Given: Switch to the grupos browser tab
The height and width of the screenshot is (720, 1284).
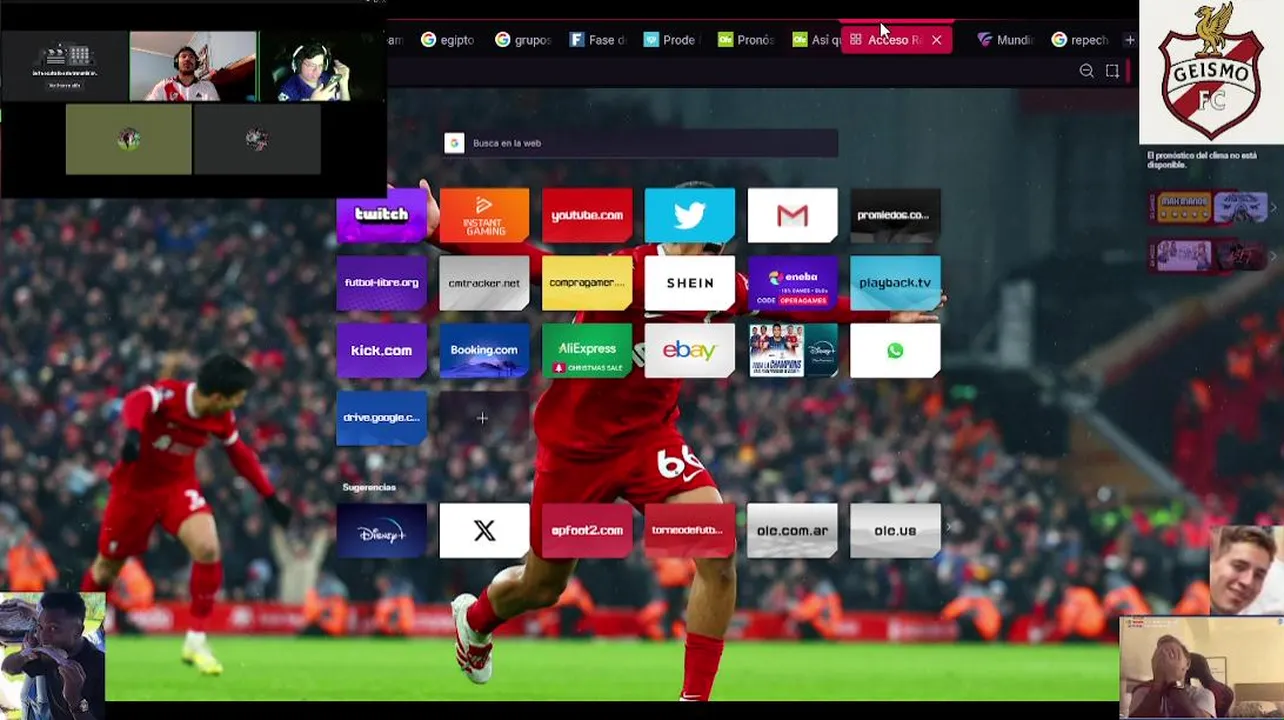Looking at the screenshot, I should [x=523, y=40].
